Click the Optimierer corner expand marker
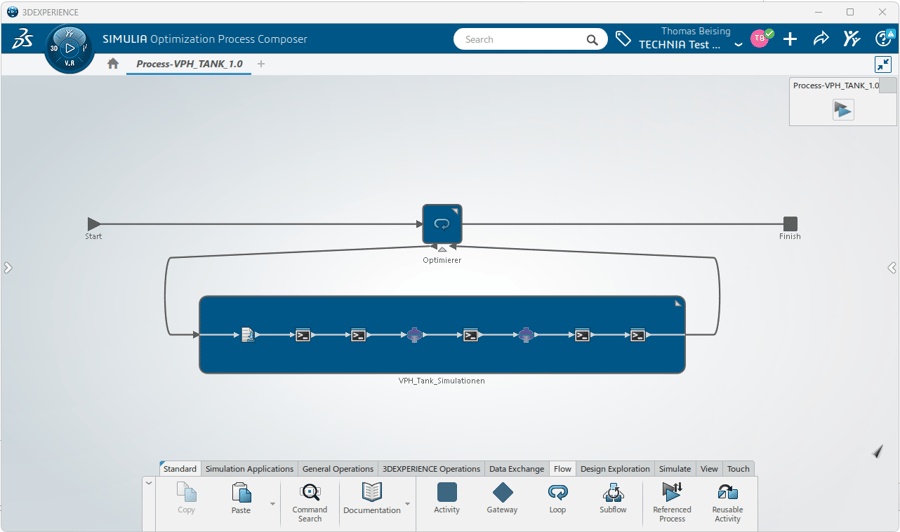The image size is (900, 532). click(455, 212)
